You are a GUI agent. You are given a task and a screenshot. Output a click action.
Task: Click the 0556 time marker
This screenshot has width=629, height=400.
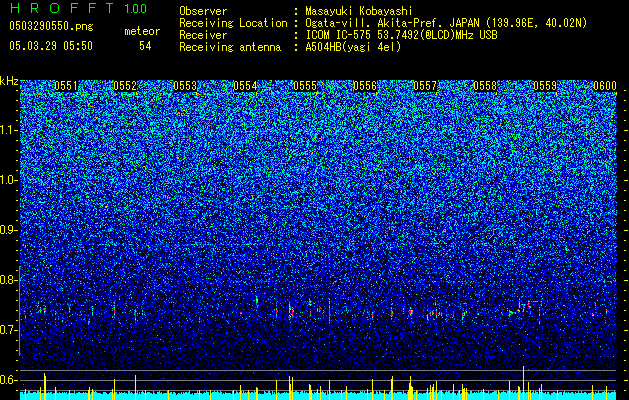[365, 86]
